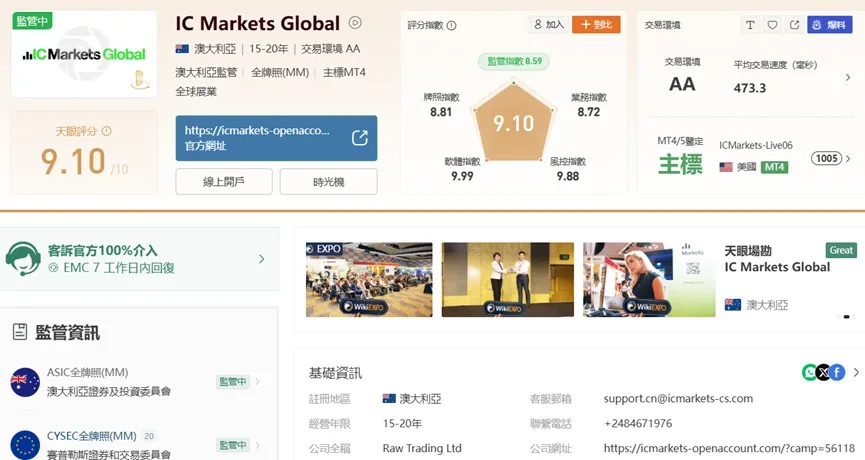This screenshot has width=865, height=460.
Task: Click the WhatsApp social icon
Action: tap(809, 373)
